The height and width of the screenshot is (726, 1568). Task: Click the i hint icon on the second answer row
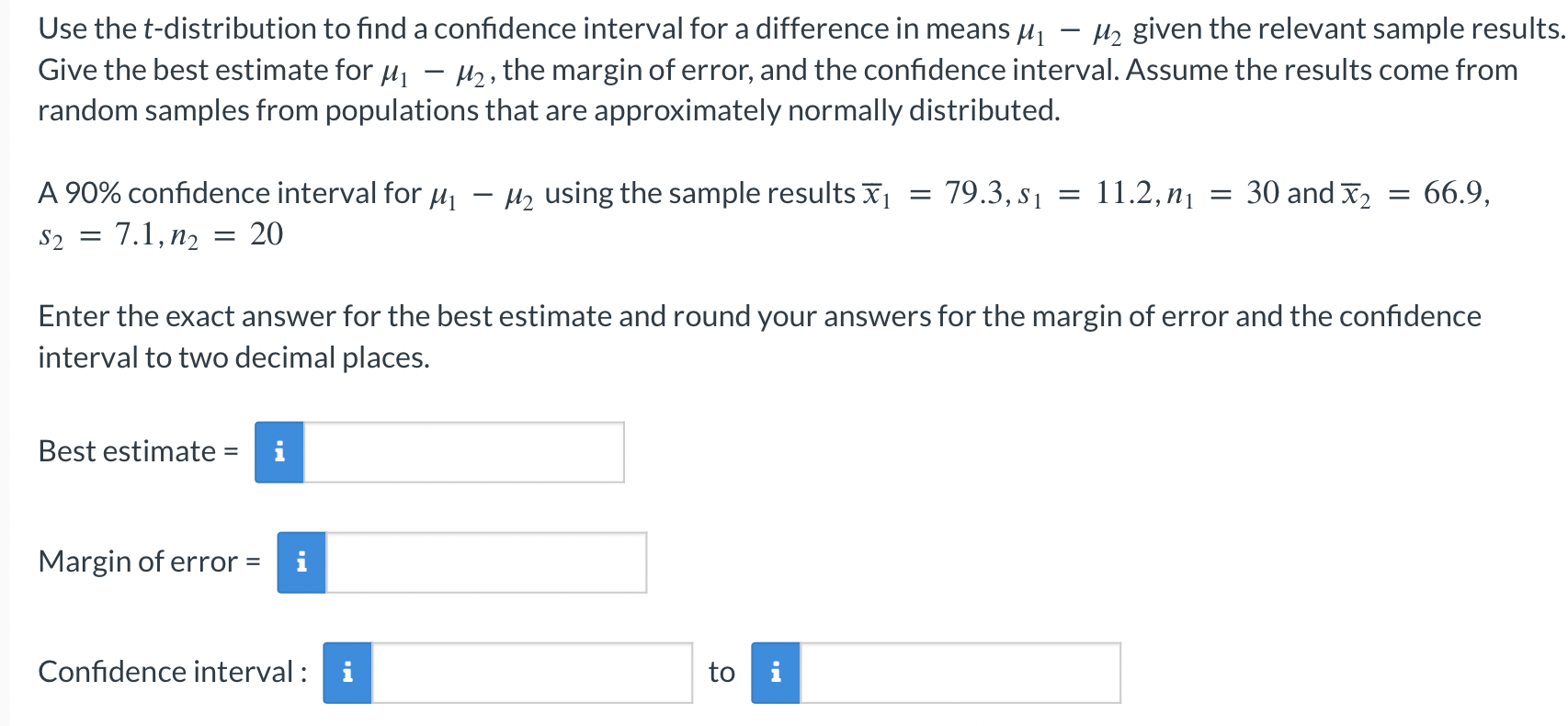(x=301, y=562)
